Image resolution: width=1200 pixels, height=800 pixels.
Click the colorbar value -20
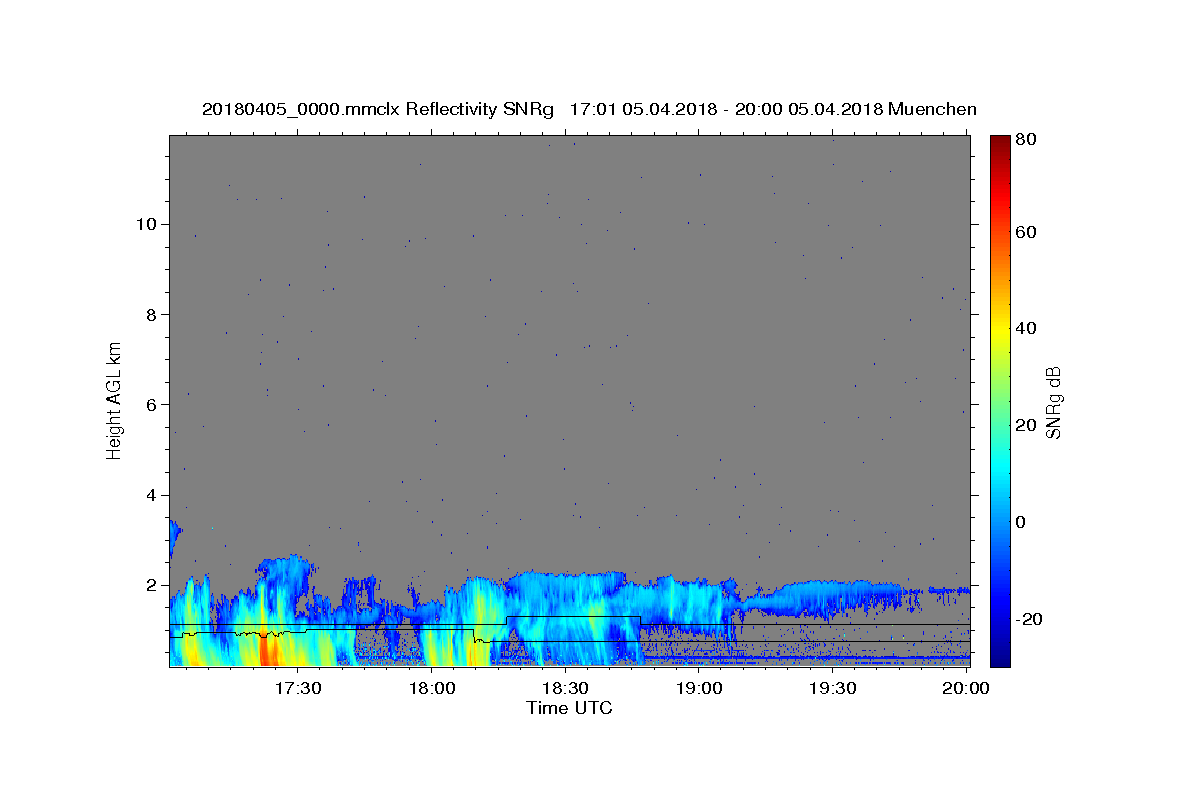point(1030,619)
